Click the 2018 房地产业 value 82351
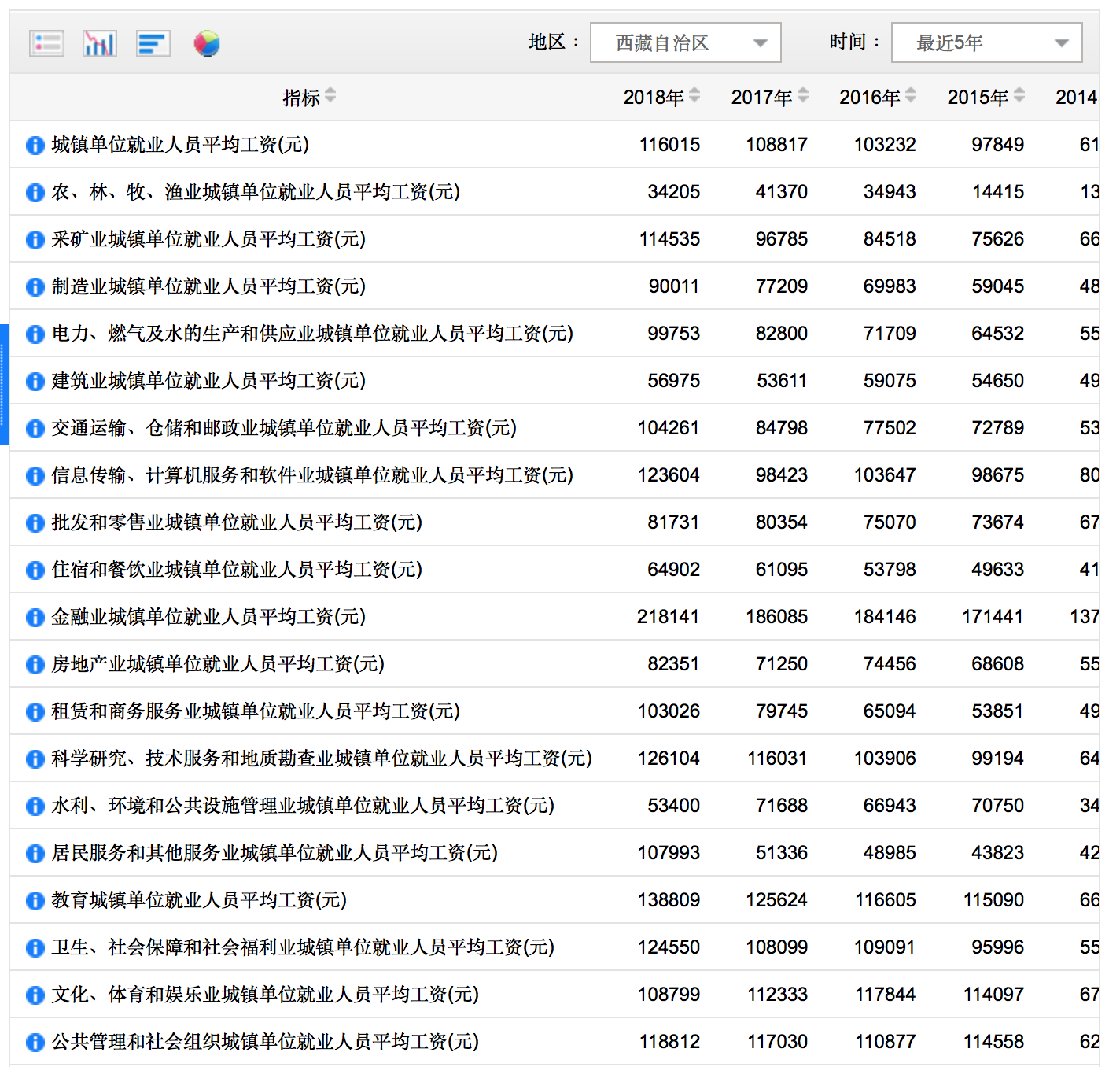This screenshot has height=1067, width=1120. click(674, 664)
